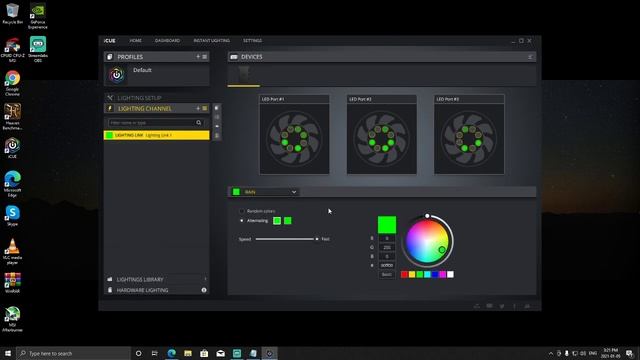Open Google Chrome desktop shortcut
The height and width of the screenshot is (360, 640).
[12, 83]
